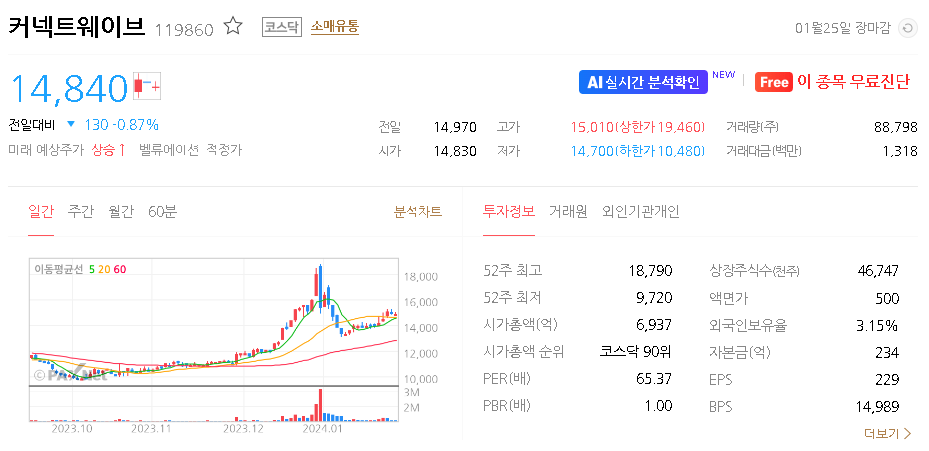
Task: Click 시가총액(억) value 6,937
Action: 655,325
